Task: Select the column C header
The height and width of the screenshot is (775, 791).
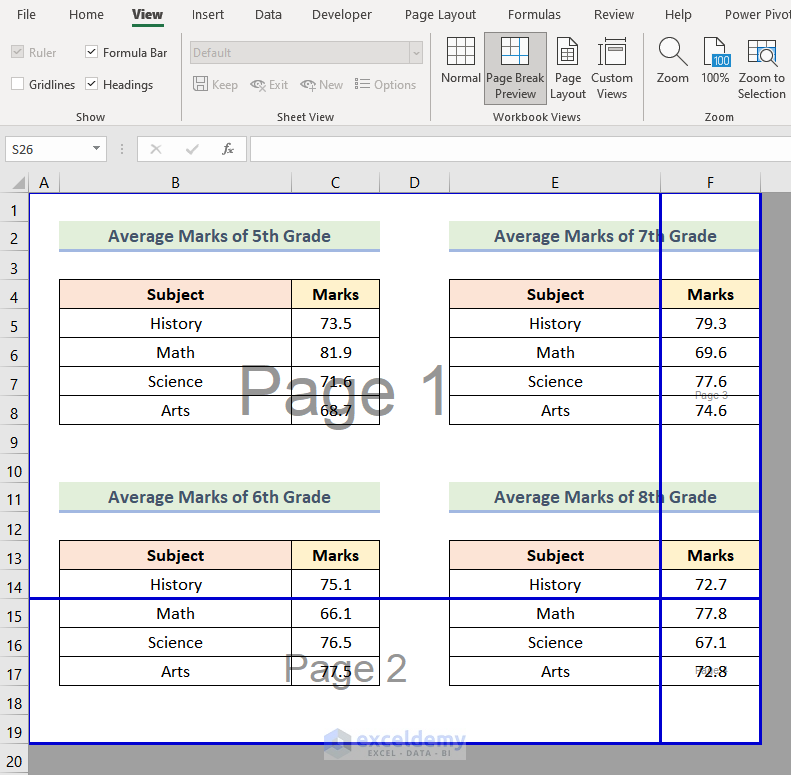Action: click(x=335, y=183)
